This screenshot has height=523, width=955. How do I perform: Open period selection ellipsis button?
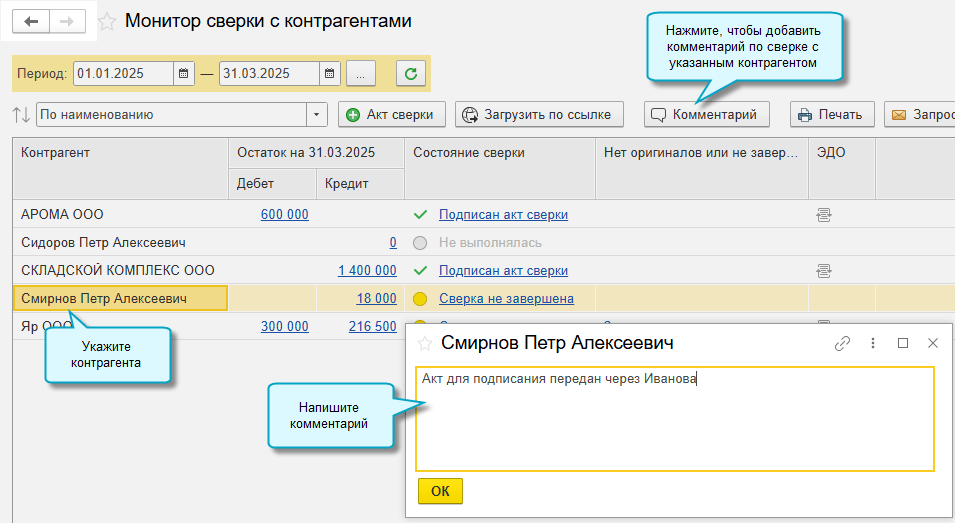click(361, 73)
